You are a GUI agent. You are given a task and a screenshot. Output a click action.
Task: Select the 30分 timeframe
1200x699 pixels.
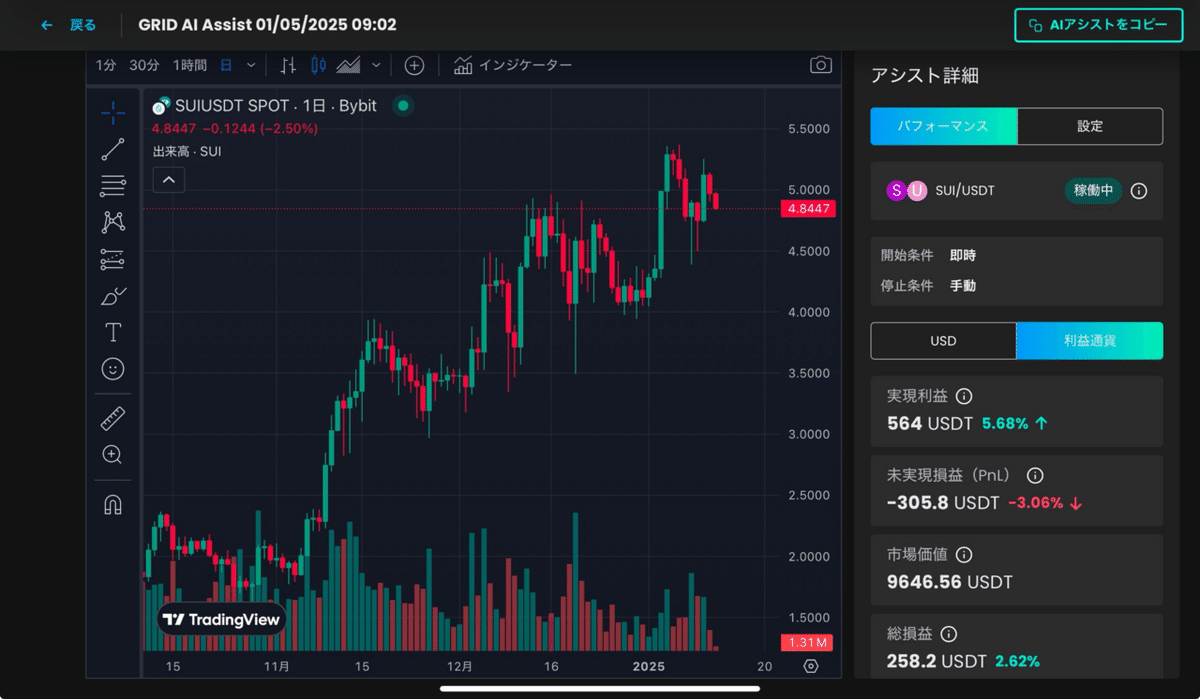click(x=144, y=65)
